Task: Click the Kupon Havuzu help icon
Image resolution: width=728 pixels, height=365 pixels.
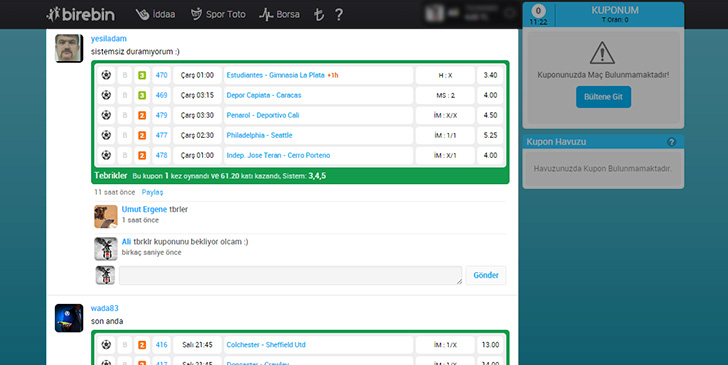Action: (671, 142)
